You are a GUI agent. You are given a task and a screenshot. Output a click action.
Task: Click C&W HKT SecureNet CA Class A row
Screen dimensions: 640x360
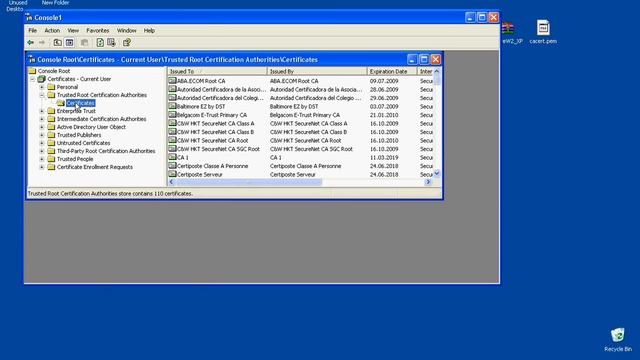coord(300,123)
